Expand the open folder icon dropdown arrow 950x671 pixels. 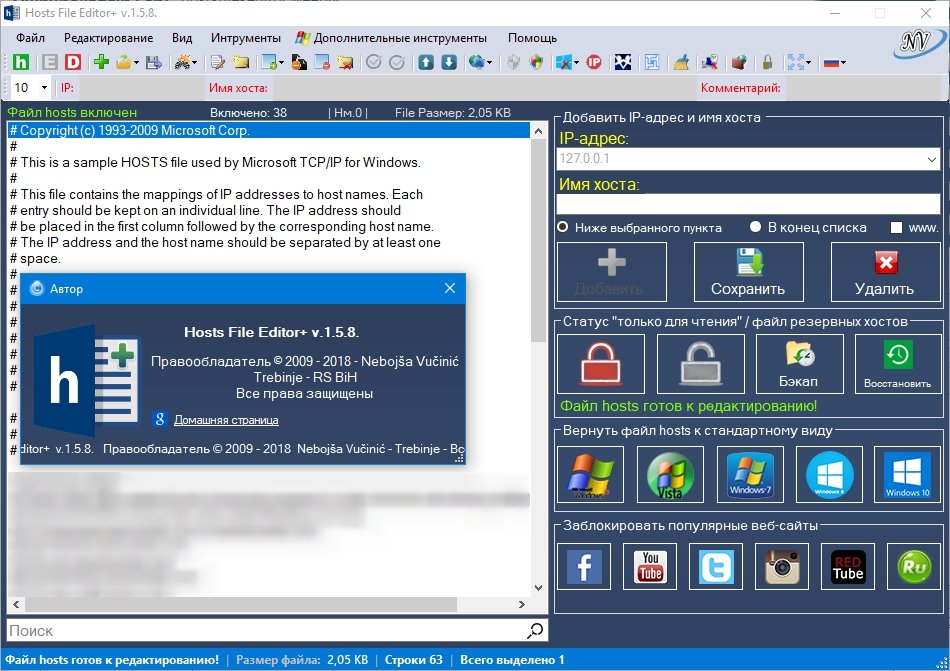click(x=136, y=62)
